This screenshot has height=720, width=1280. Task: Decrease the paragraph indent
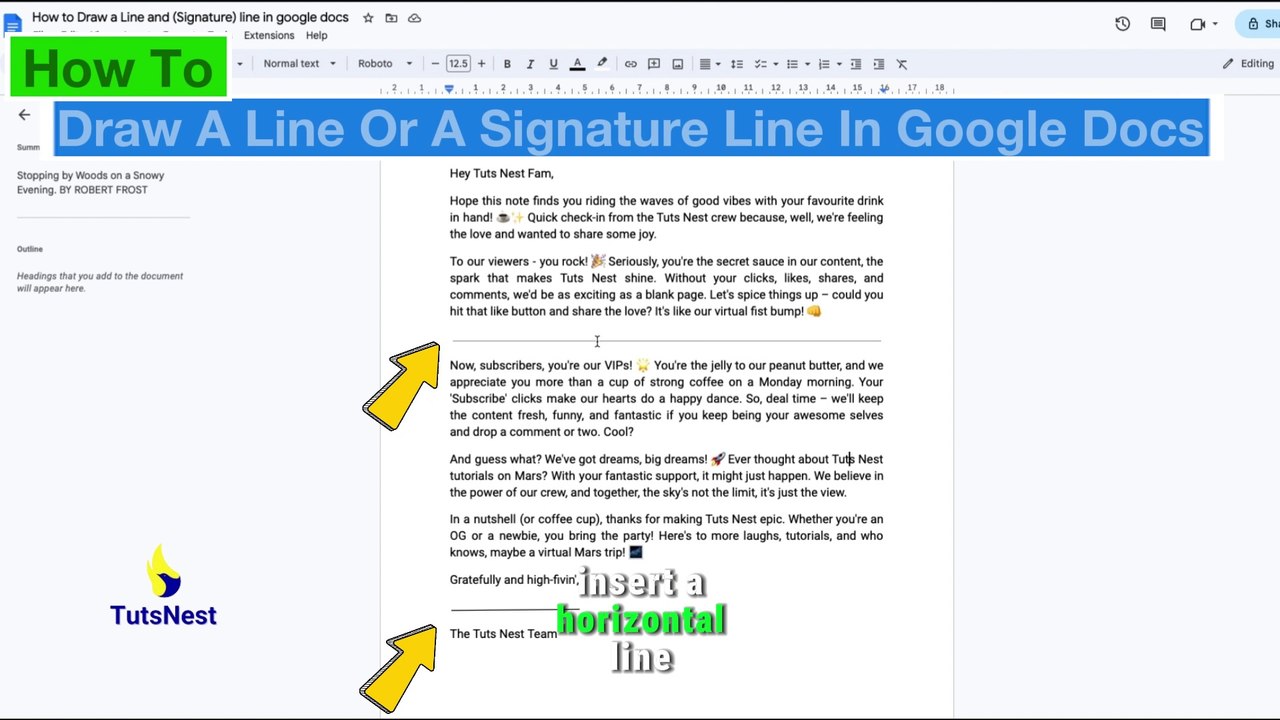click(x=856, y=64)
